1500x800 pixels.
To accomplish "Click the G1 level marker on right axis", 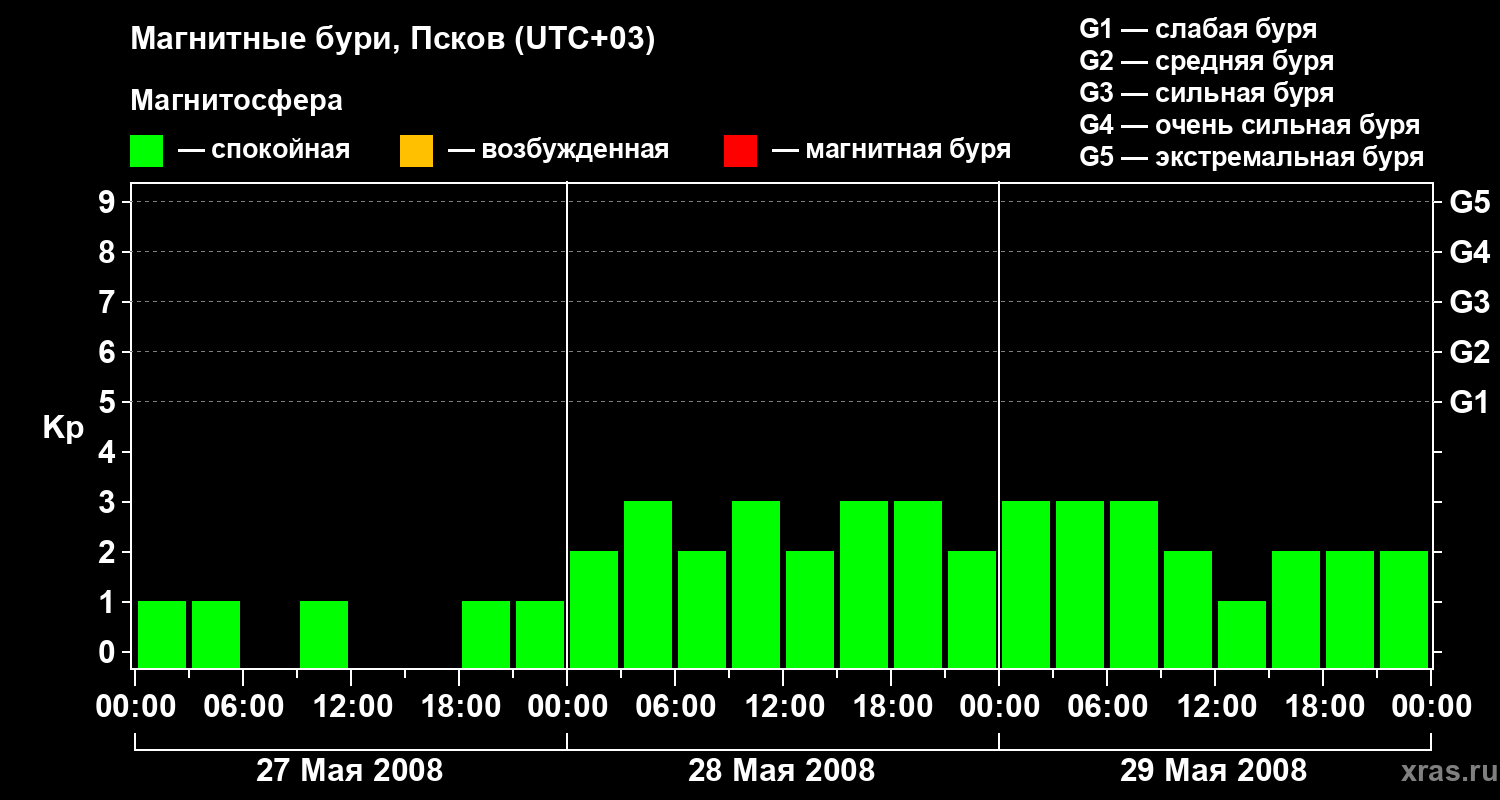I will click(x=1470, y=402).
